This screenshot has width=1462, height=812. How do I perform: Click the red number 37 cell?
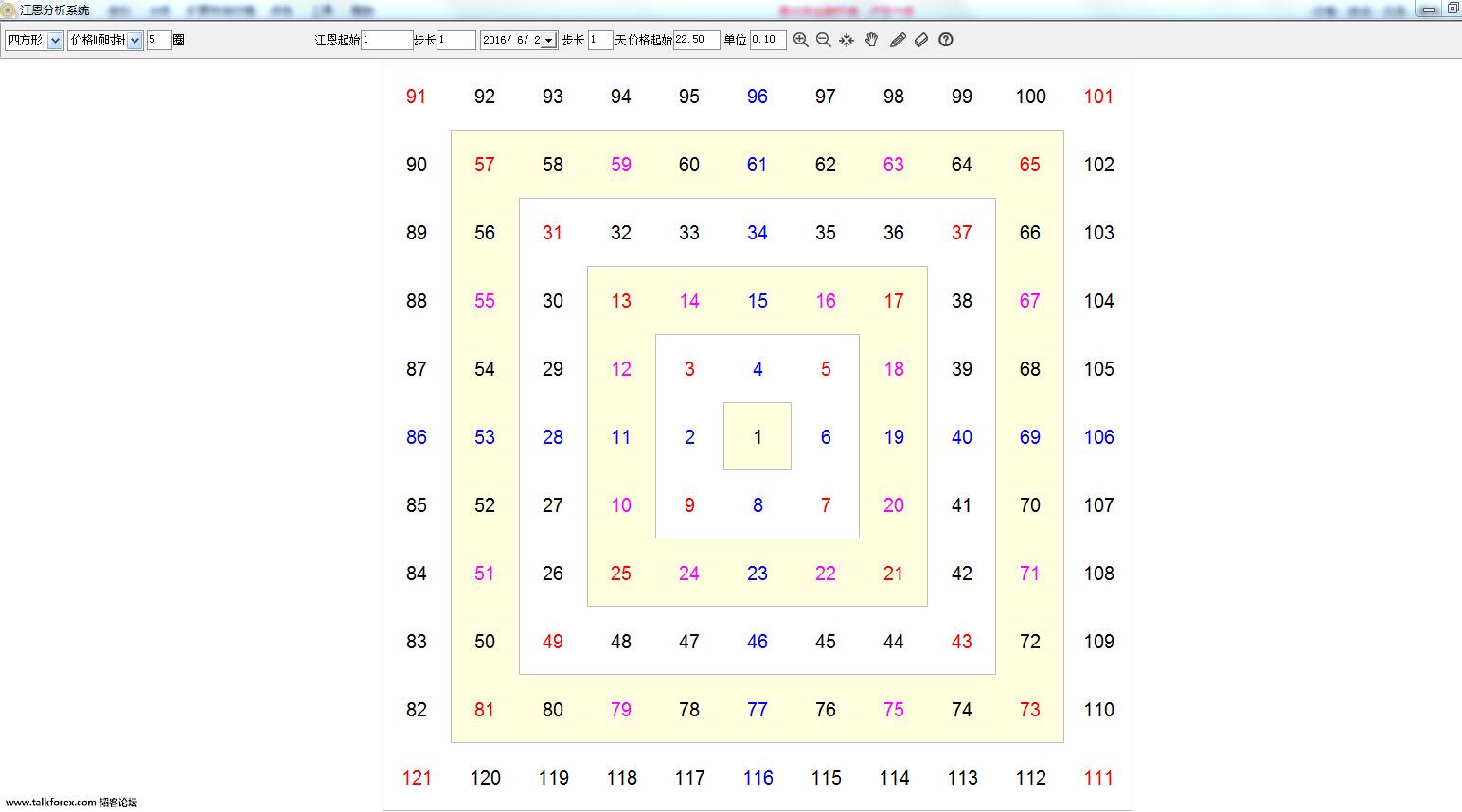[962, 233]
